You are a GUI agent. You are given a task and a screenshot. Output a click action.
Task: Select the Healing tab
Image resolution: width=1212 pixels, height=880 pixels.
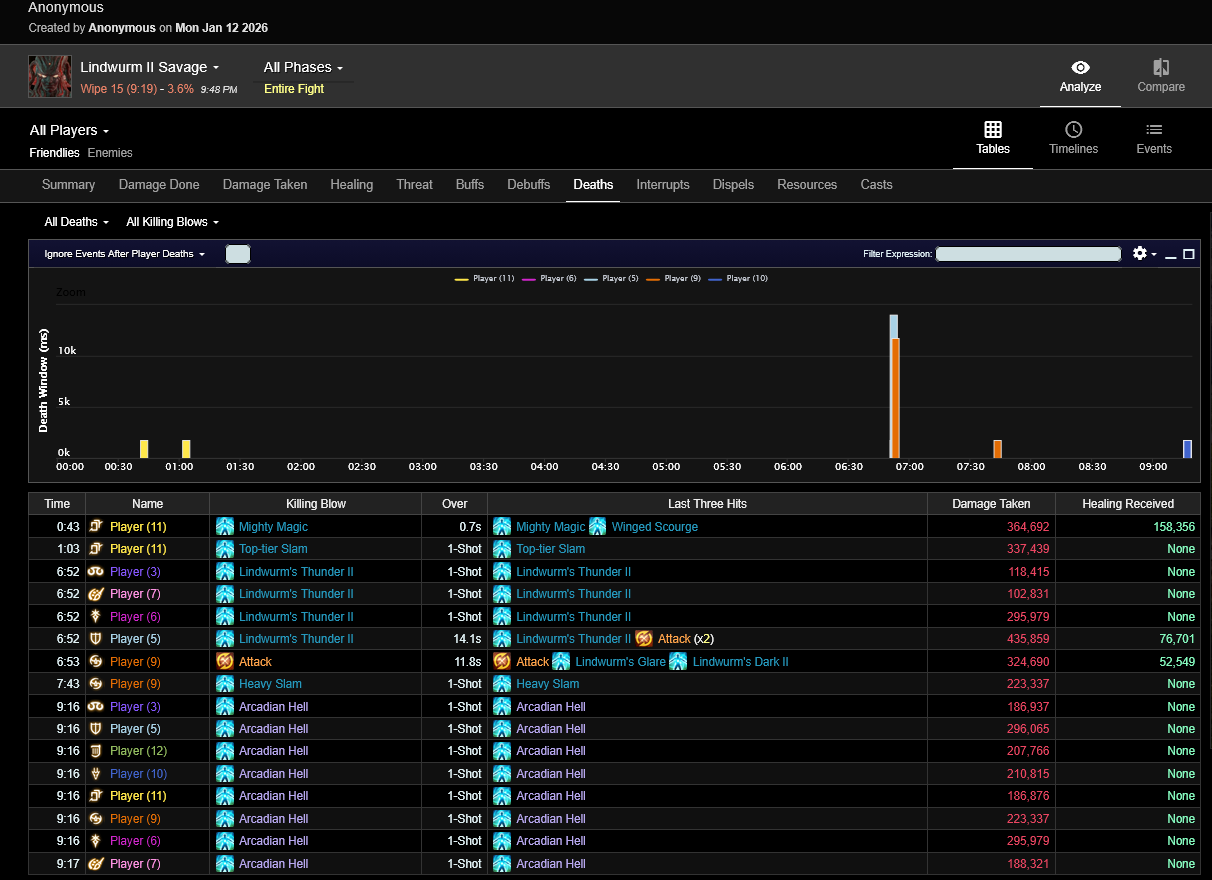(x=351, y=185)
